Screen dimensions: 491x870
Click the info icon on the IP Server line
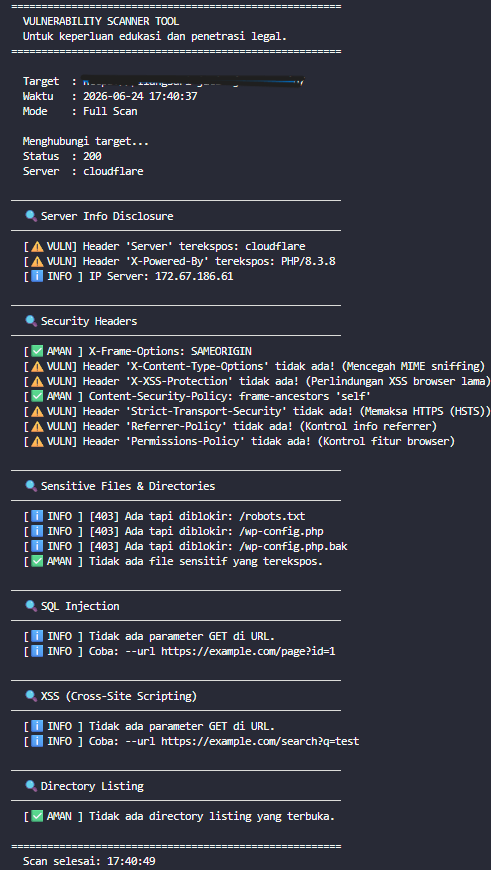pos(37,276)
